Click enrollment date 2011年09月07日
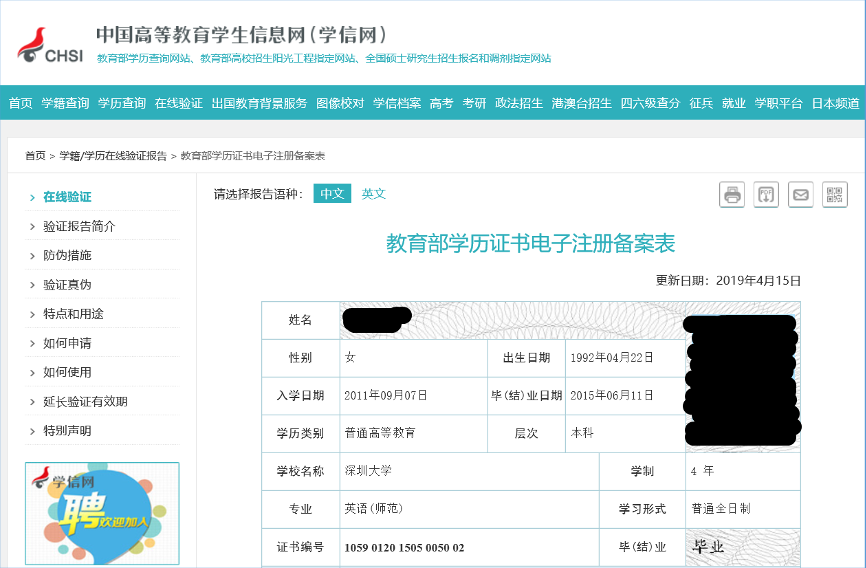Viewport: 866px width, 568px height. tap(386, 396)
